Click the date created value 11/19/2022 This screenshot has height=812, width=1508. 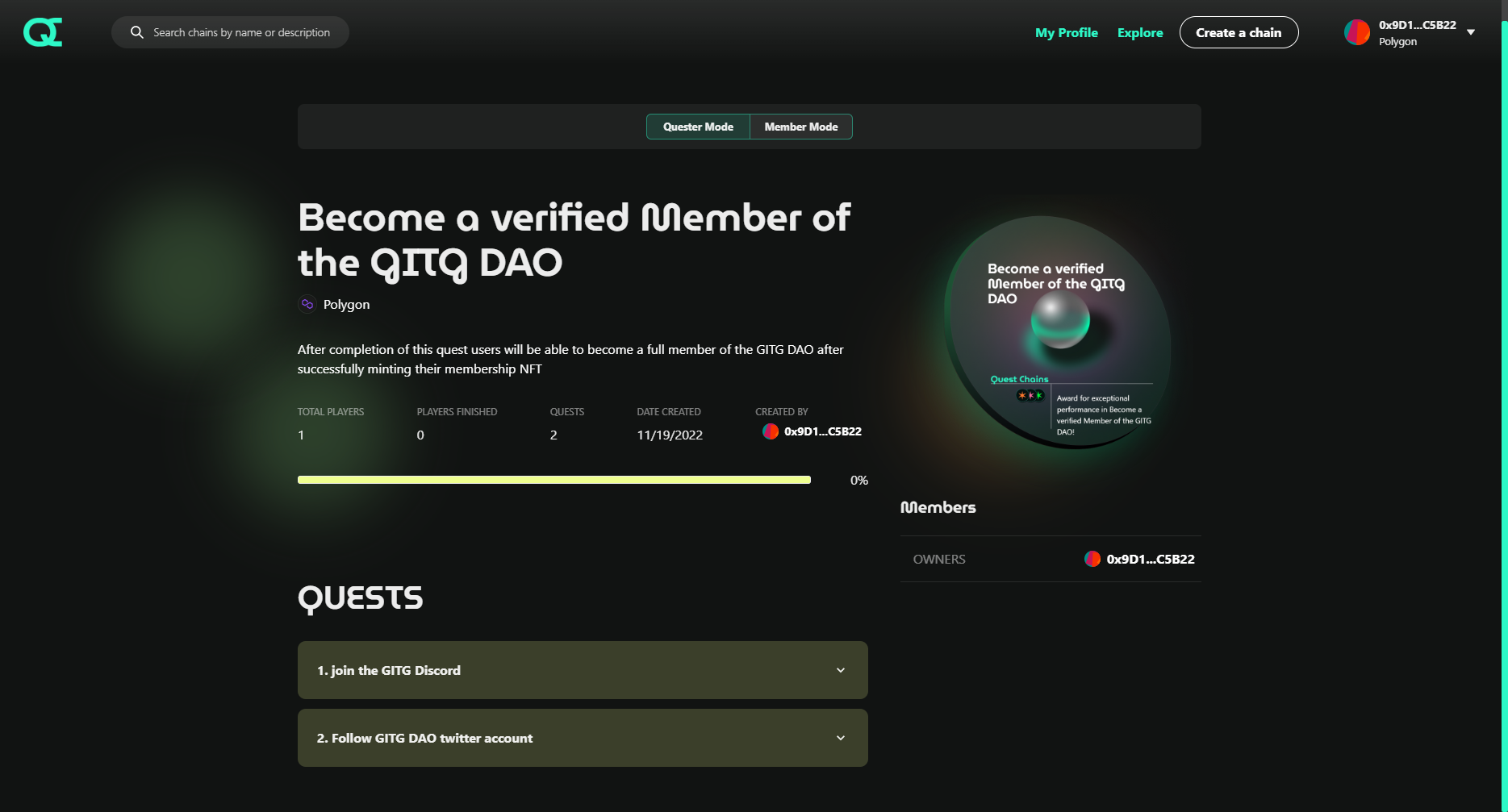670,435
